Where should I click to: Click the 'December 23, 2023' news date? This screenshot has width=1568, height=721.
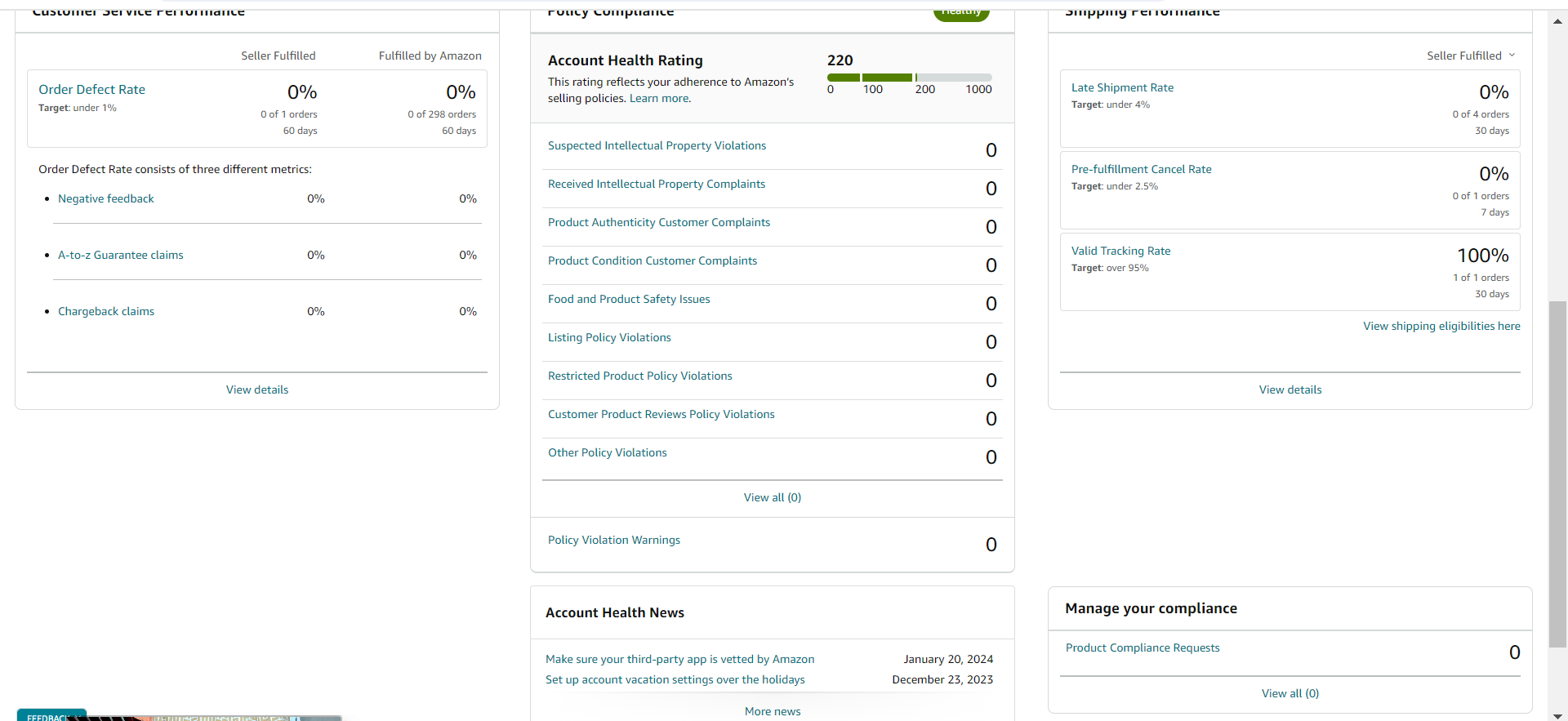[x=942, y=679]
